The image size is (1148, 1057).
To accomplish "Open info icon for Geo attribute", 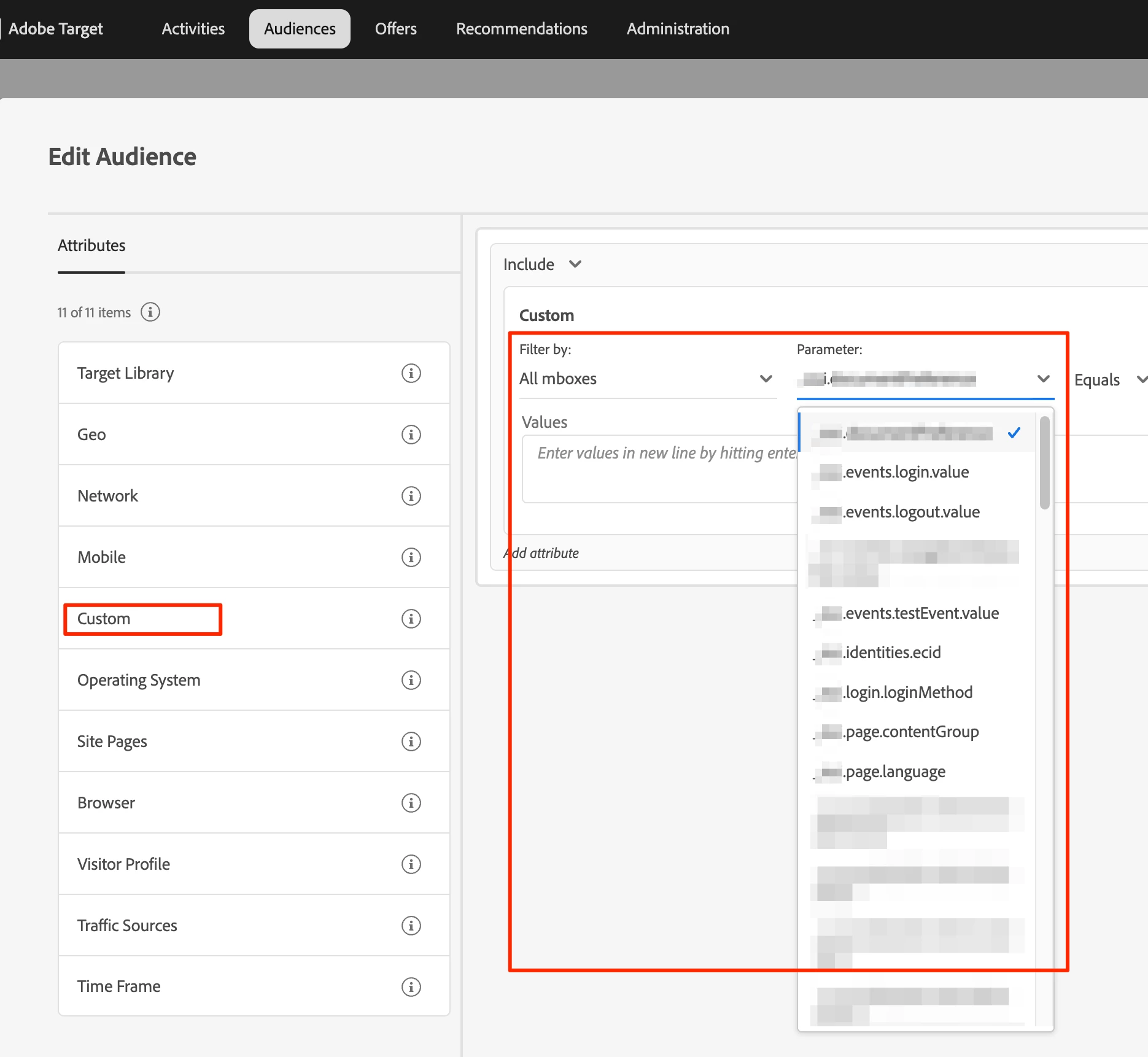I will click(x=411, y=435).
